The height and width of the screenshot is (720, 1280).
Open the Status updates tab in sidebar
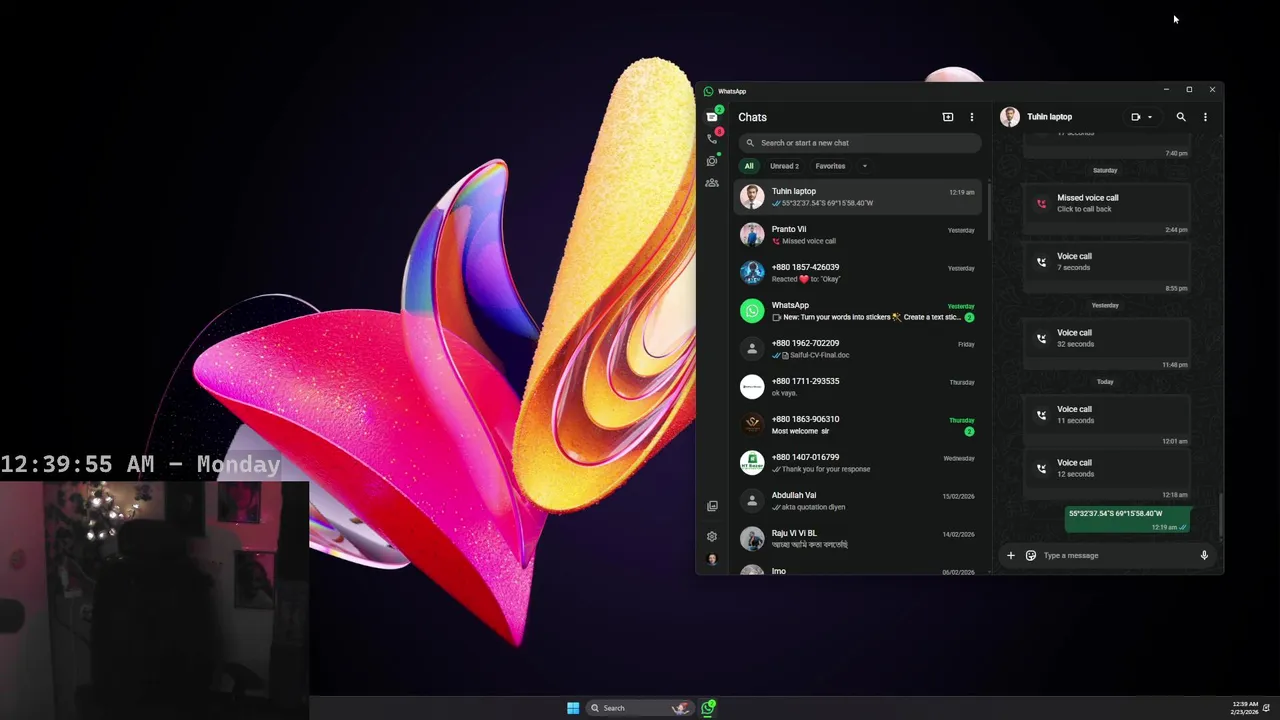click(x=712, y=161)
